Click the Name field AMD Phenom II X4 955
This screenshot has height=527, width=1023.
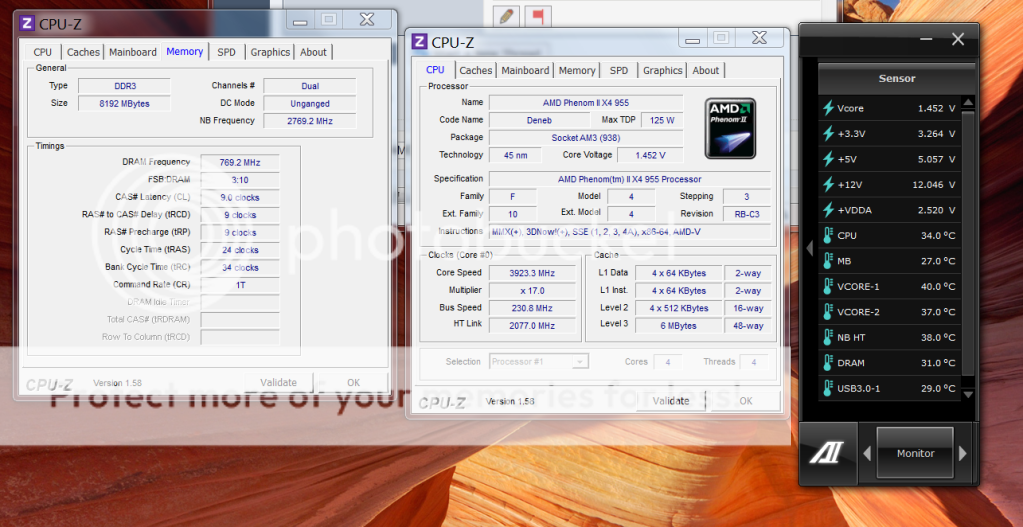586,102
